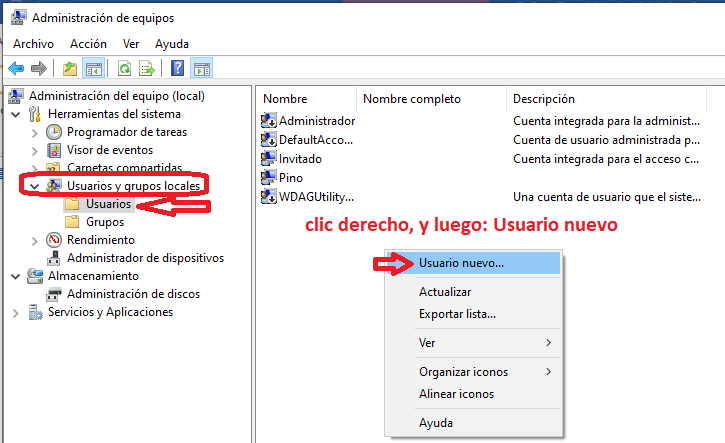The image size is (725, 443).
Task: Toggle the show/hide action pane icon
Action: (202, 69)
